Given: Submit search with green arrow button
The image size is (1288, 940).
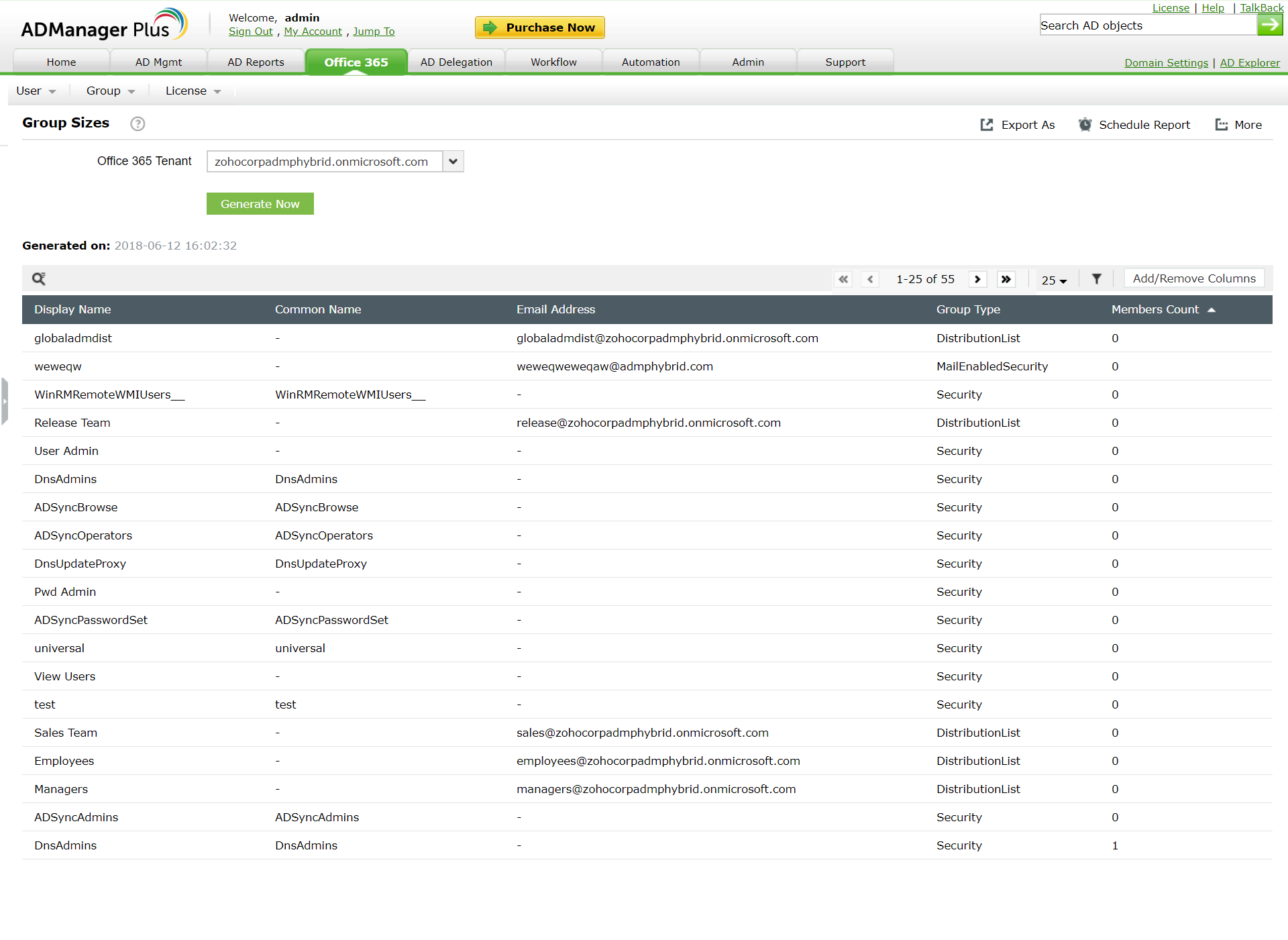Looking at the screenshot, I should tap(1269, 25).
